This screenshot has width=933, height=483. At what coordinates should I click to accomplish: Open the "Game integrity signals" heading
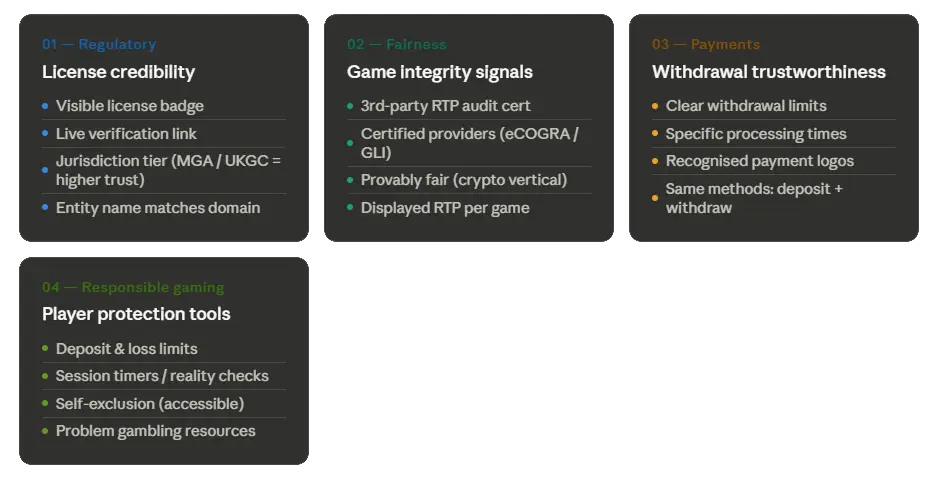(x=439, y=72)
